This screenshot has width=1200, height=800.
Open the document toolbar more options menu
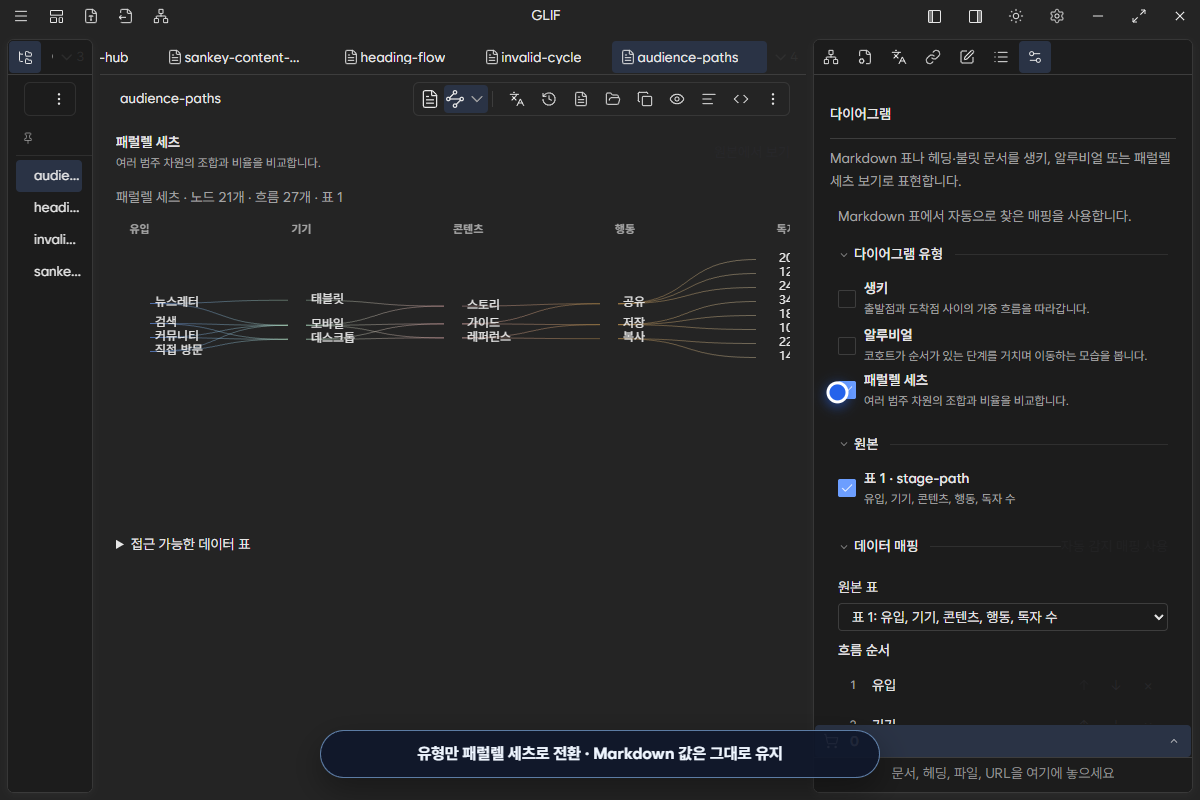coord(773,99)
